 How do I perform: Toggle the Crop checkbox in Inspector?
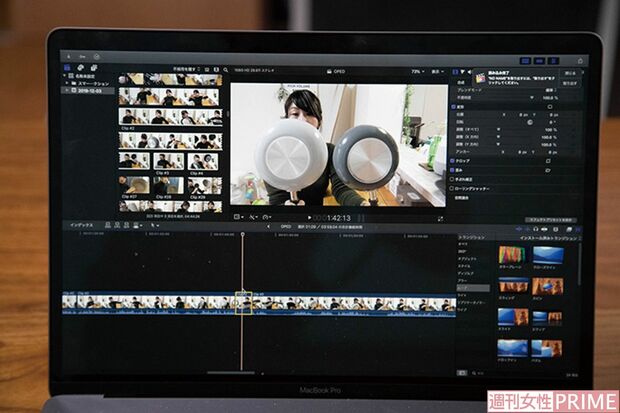pos(454,160)
